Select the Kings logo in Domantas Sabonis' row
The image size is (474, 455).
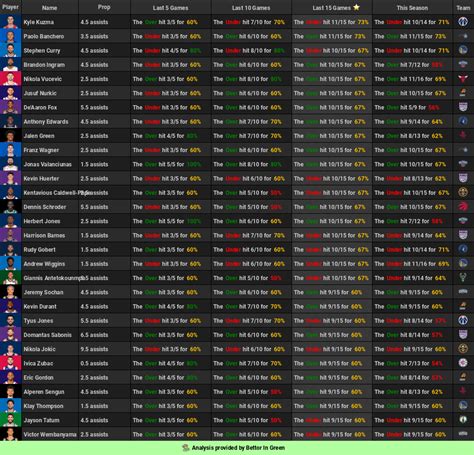pyautogui.click(x=463, y=335)
